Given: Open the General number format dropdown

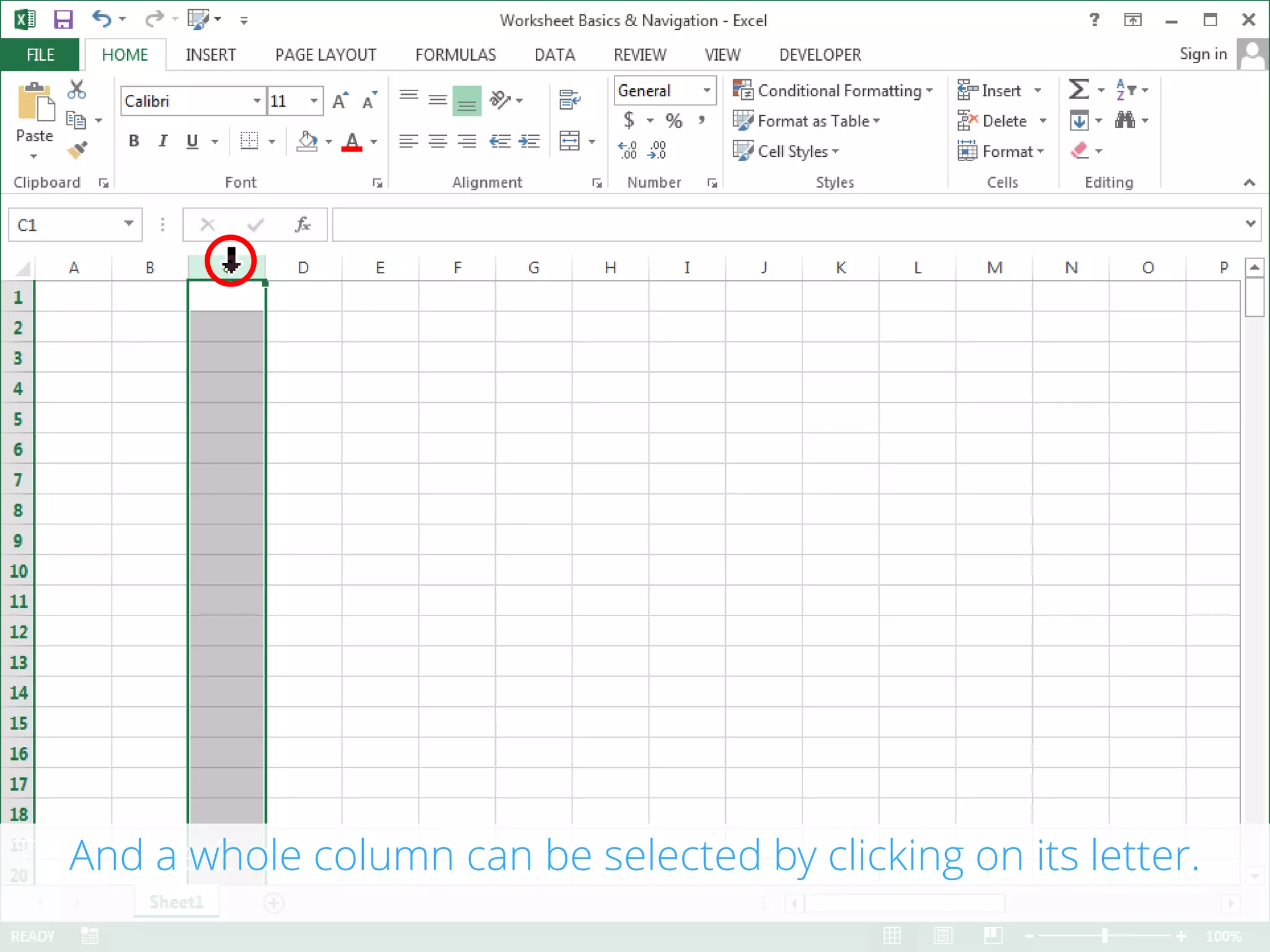Looking at the screenshot, I should [x=706, y=90].
